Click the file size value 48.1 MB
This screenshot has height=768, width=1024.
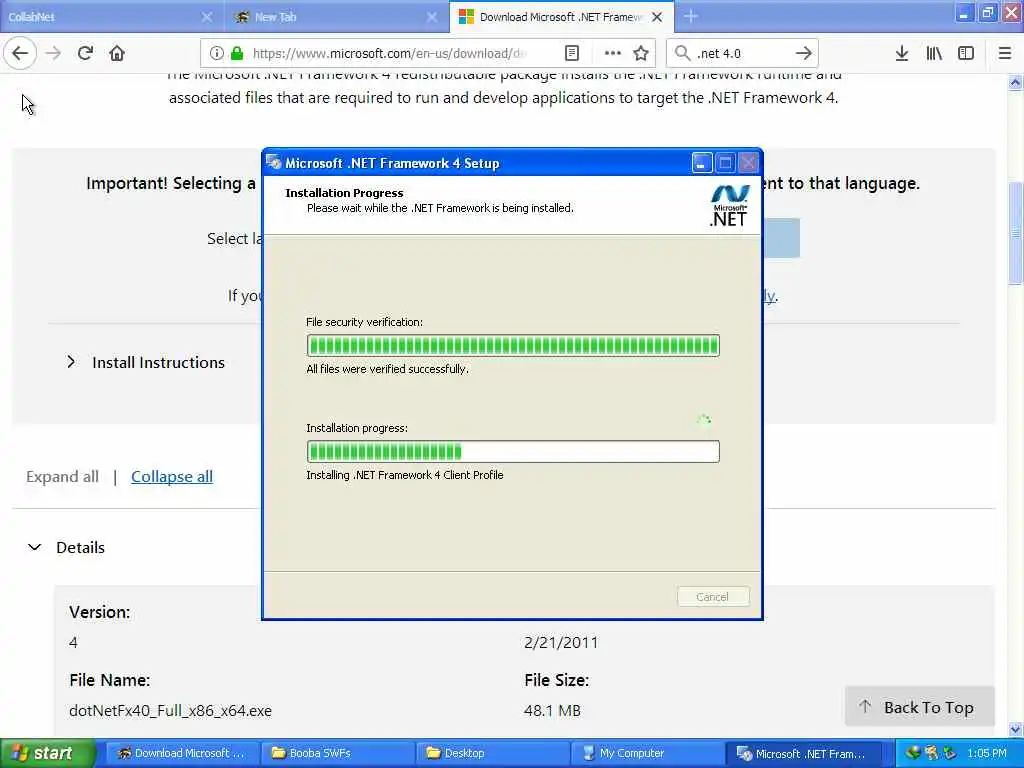552,711
